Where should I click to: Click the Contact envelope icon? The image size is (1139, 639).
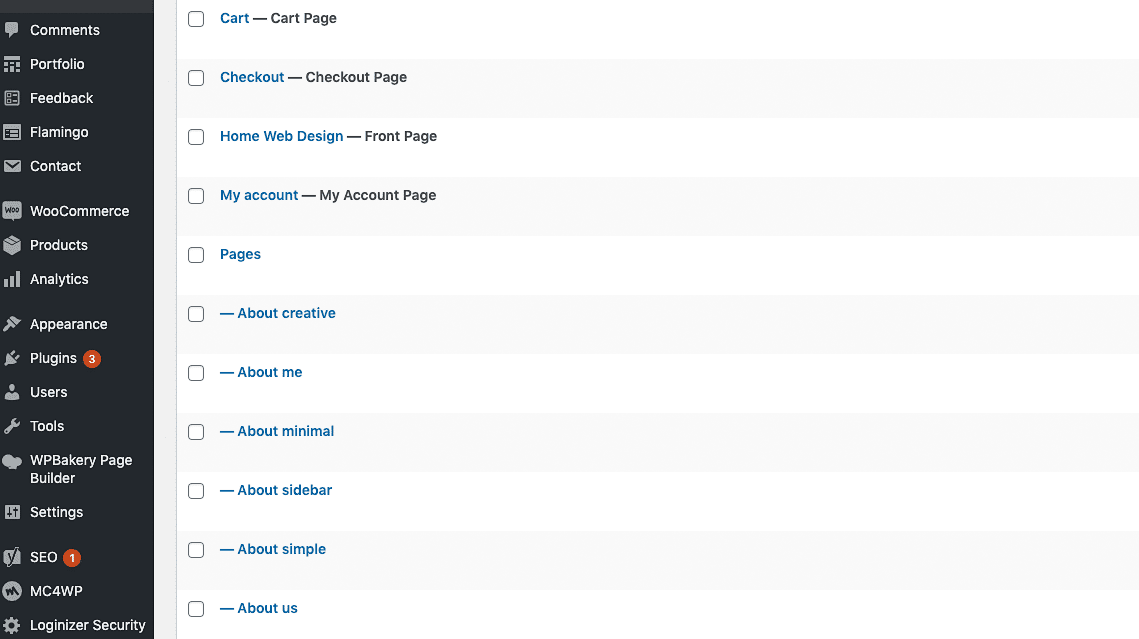click(x=12, y=166)
